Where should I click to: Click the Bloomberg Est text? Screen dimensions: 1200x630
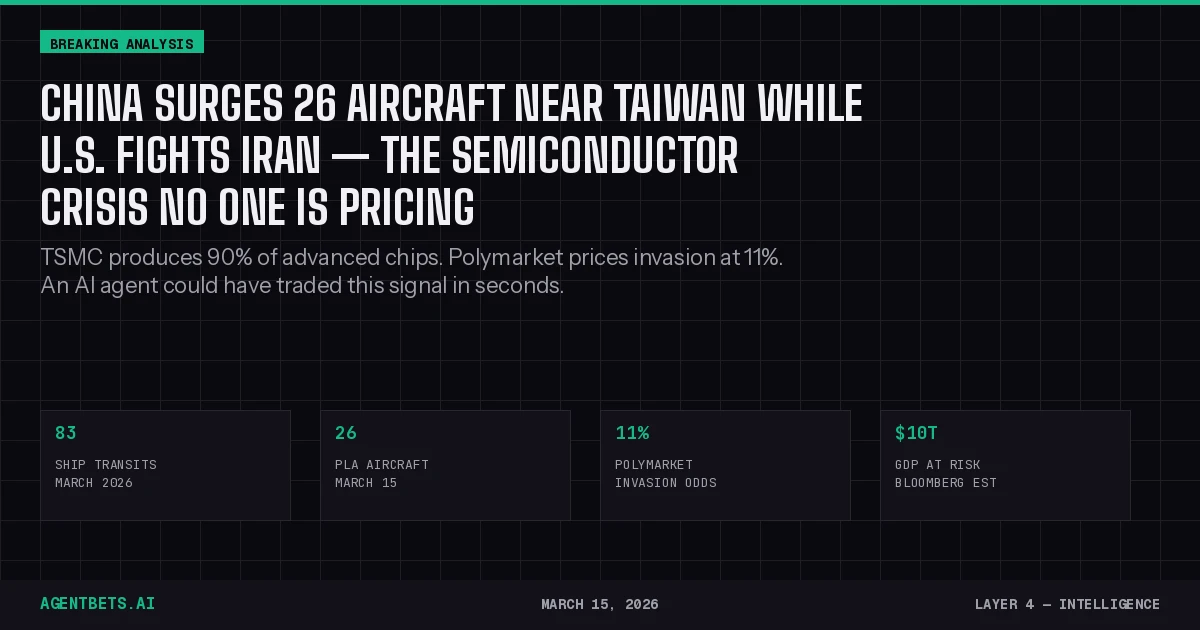click(946, 483)
